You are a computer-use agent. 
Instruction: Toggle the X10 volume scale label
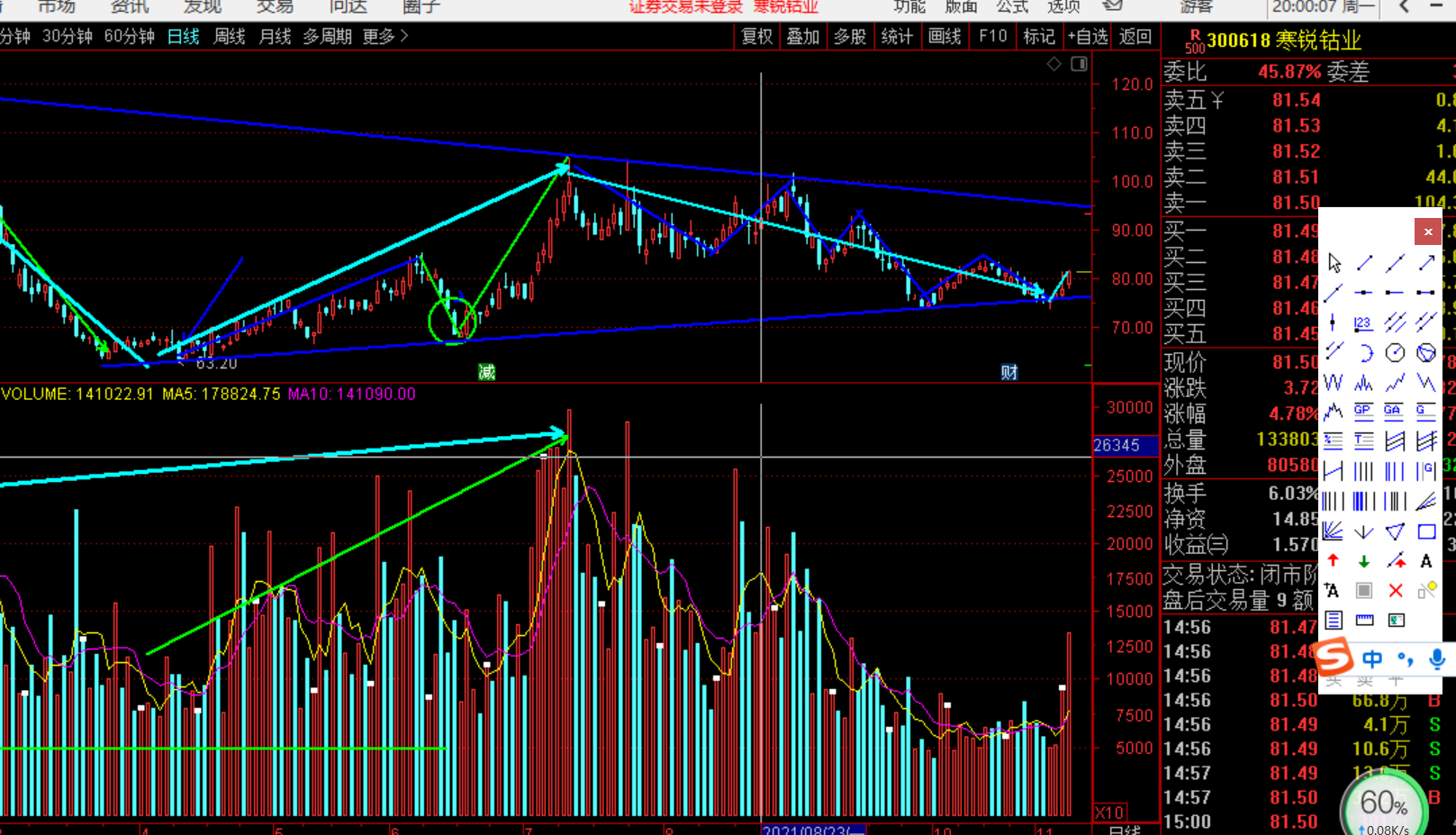(x=1109, y=812)
